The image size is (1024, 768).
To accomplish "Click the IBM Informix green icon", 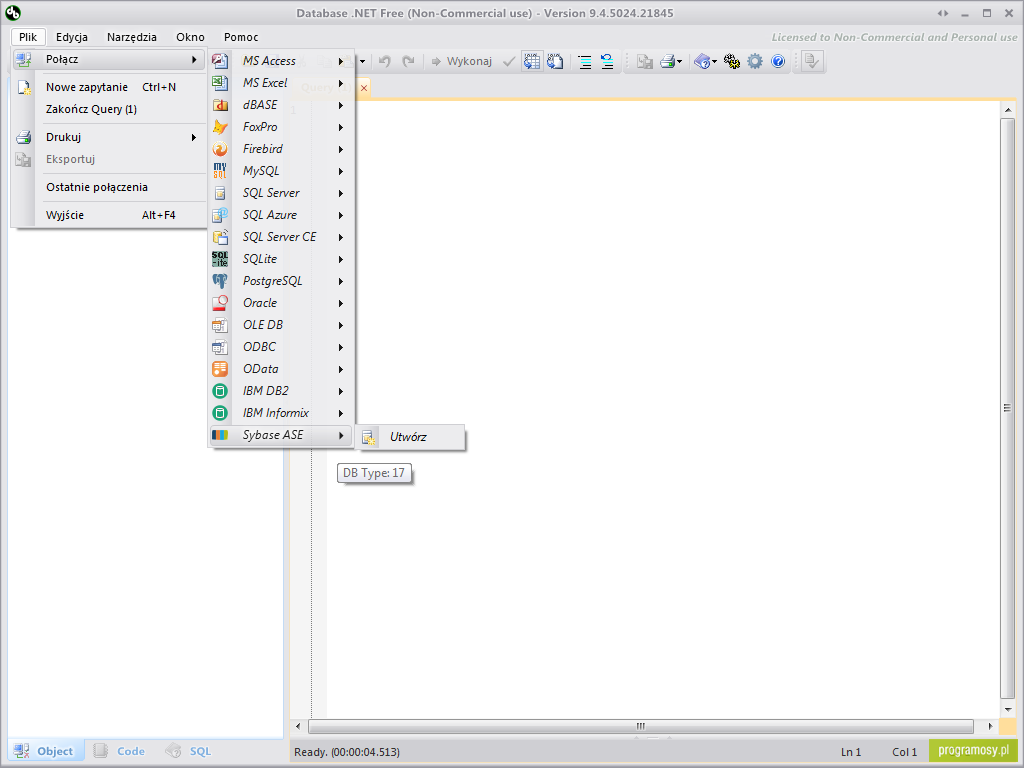I will pos(220,413).
